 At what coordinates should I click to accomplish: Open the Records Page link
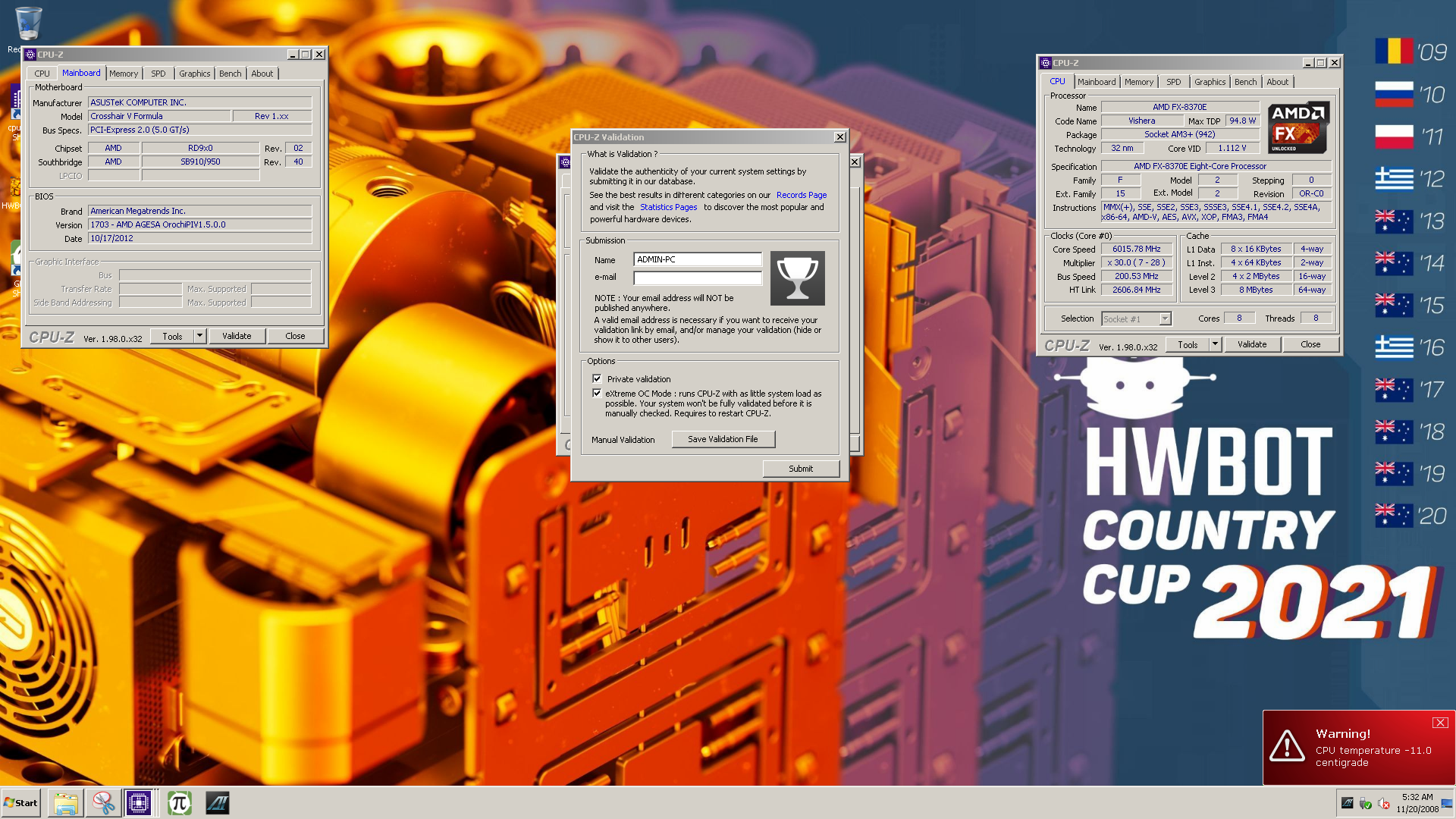point(802,195)
